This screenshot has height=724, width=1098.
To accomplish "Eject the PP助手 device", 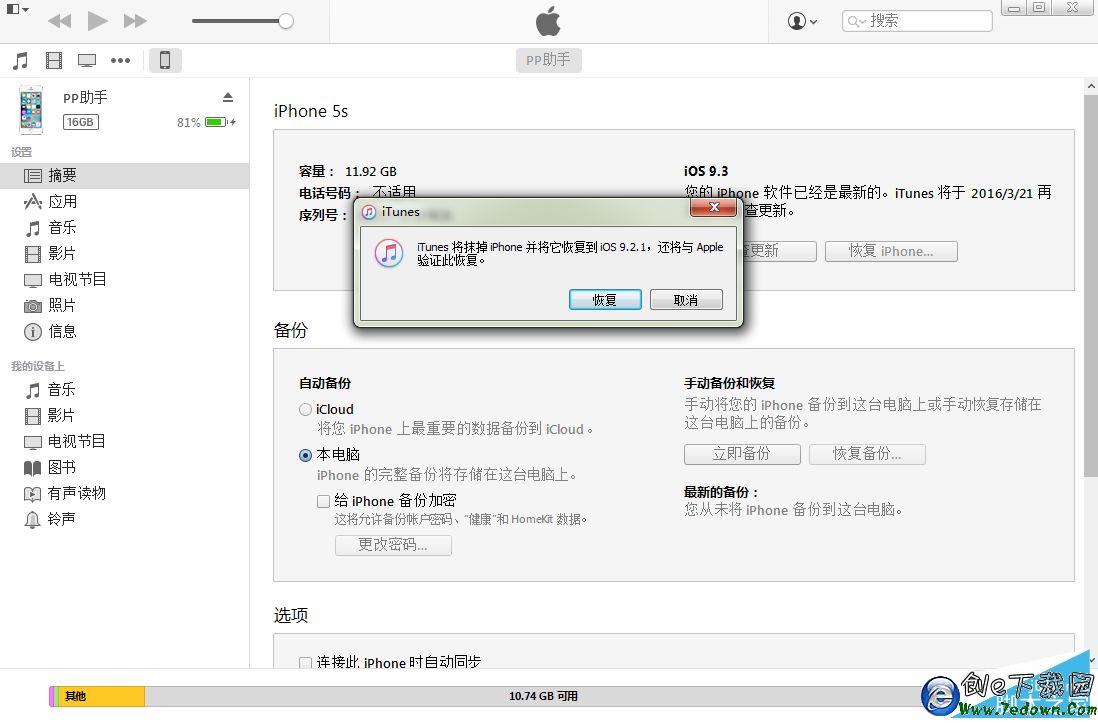I will [x=227, y=97].
